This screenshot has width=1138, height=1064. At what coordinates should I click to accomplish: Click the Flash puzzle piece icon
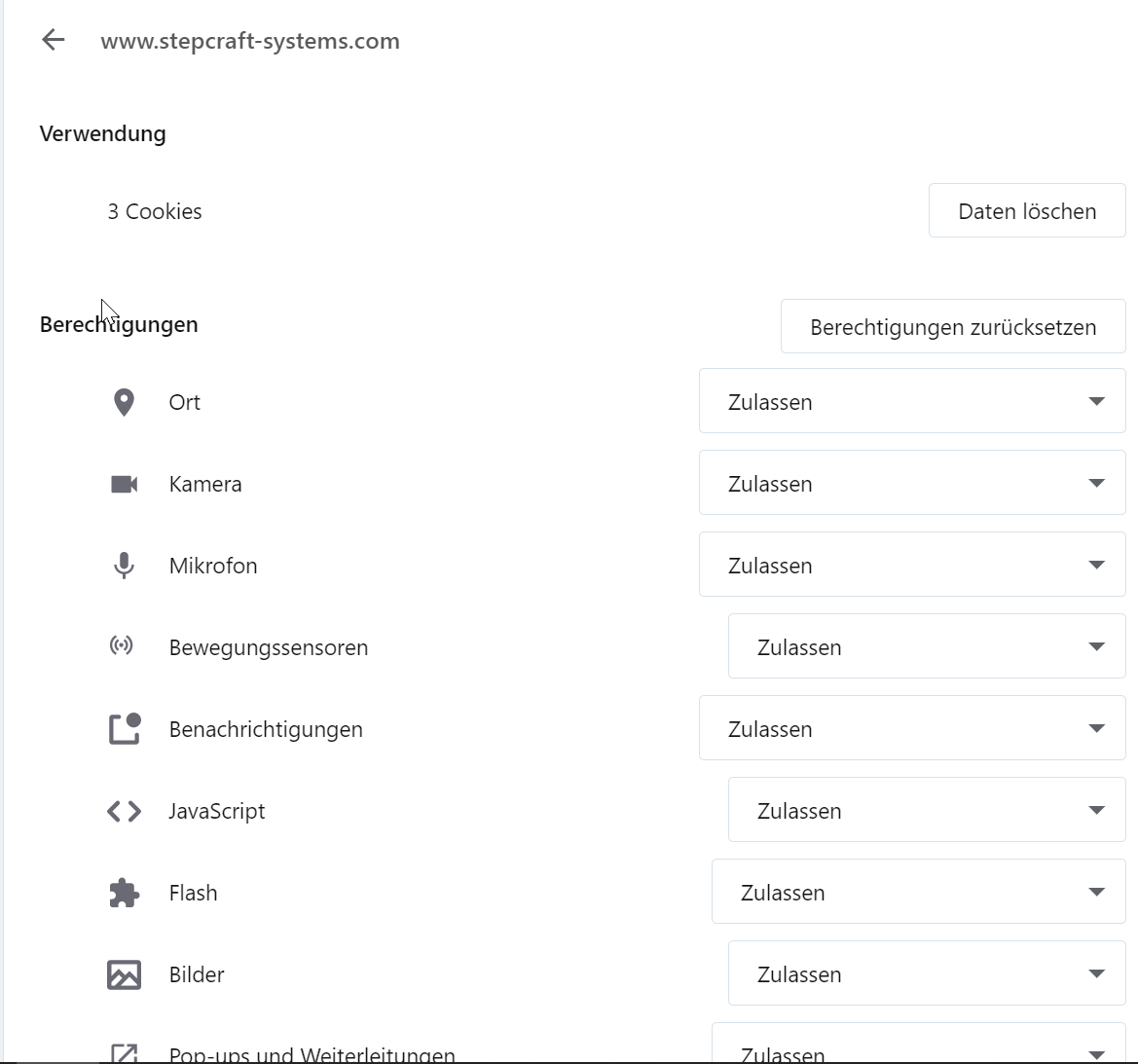coord(124,893)
